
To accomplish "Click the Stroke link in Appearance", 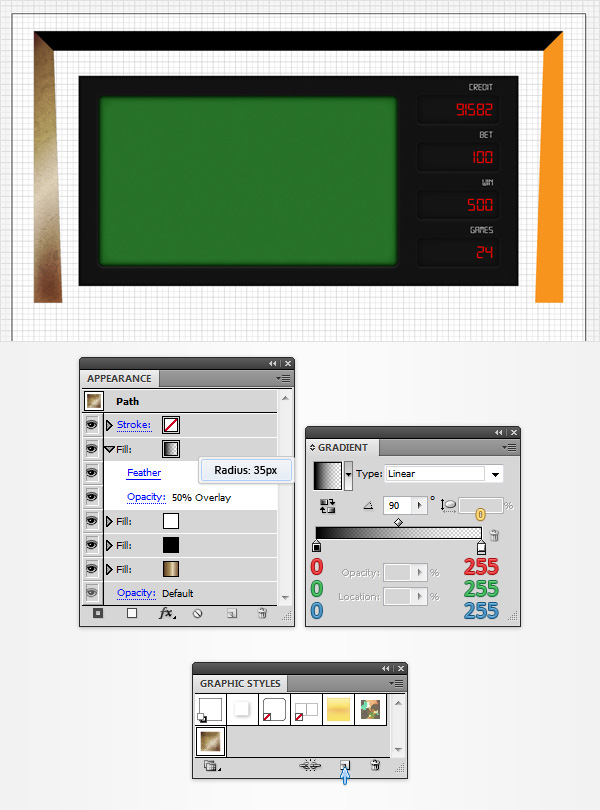I will click(134, 425).
